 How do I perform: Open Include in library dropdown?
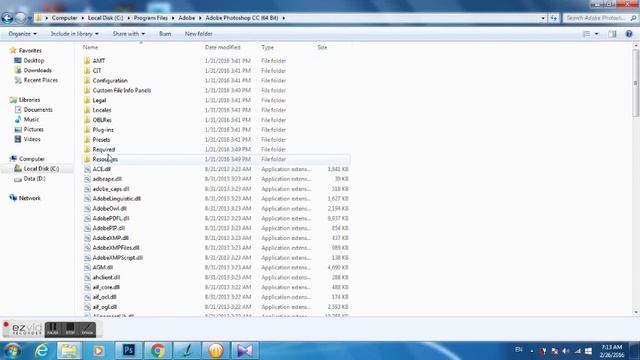coord(74,34)
